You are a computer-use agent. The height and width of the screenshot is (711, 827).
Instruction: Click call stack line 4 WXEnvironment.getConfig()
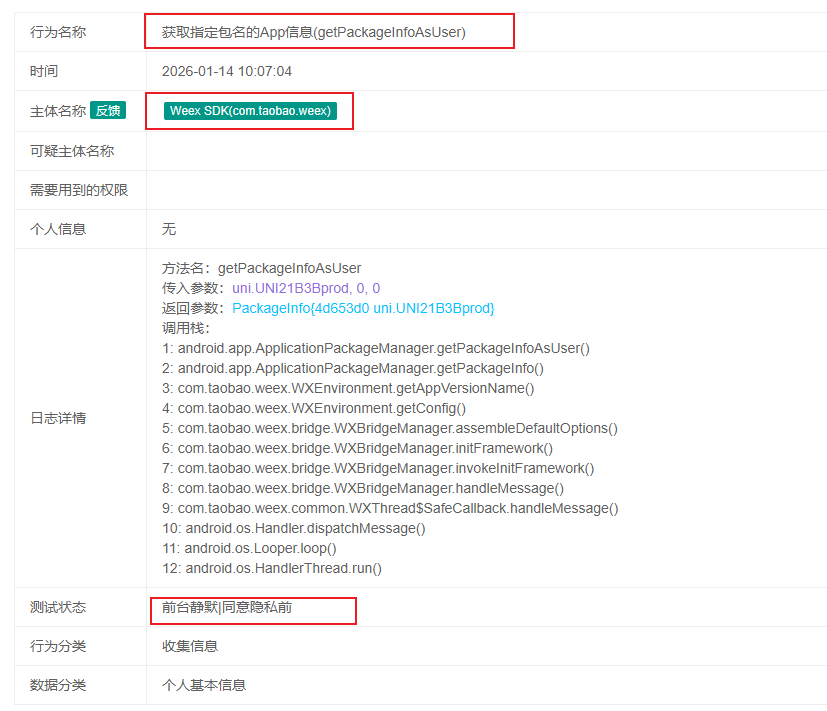[x=314, y=408]
